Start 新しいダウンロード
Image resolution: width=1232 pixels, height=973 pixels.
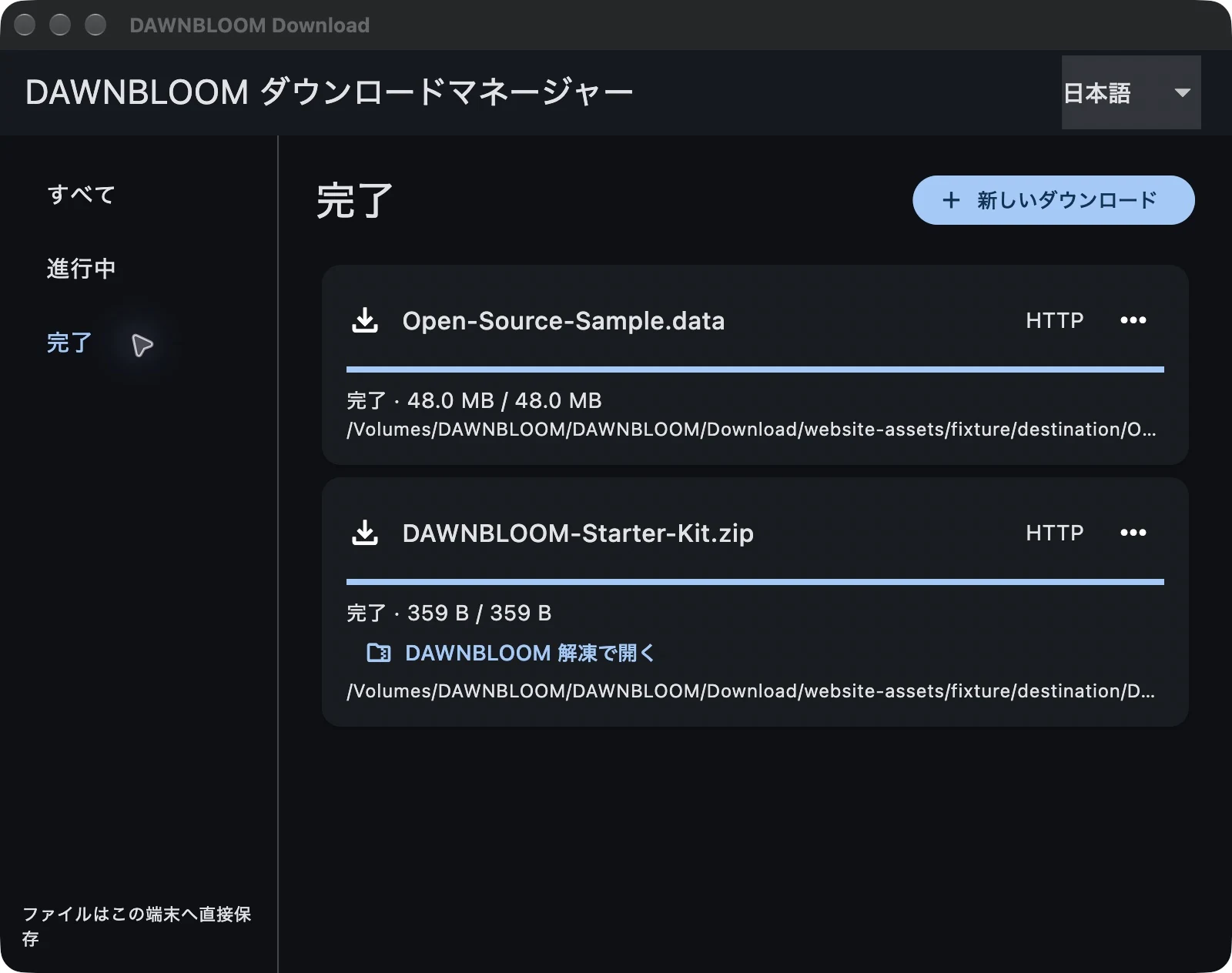1053,200
